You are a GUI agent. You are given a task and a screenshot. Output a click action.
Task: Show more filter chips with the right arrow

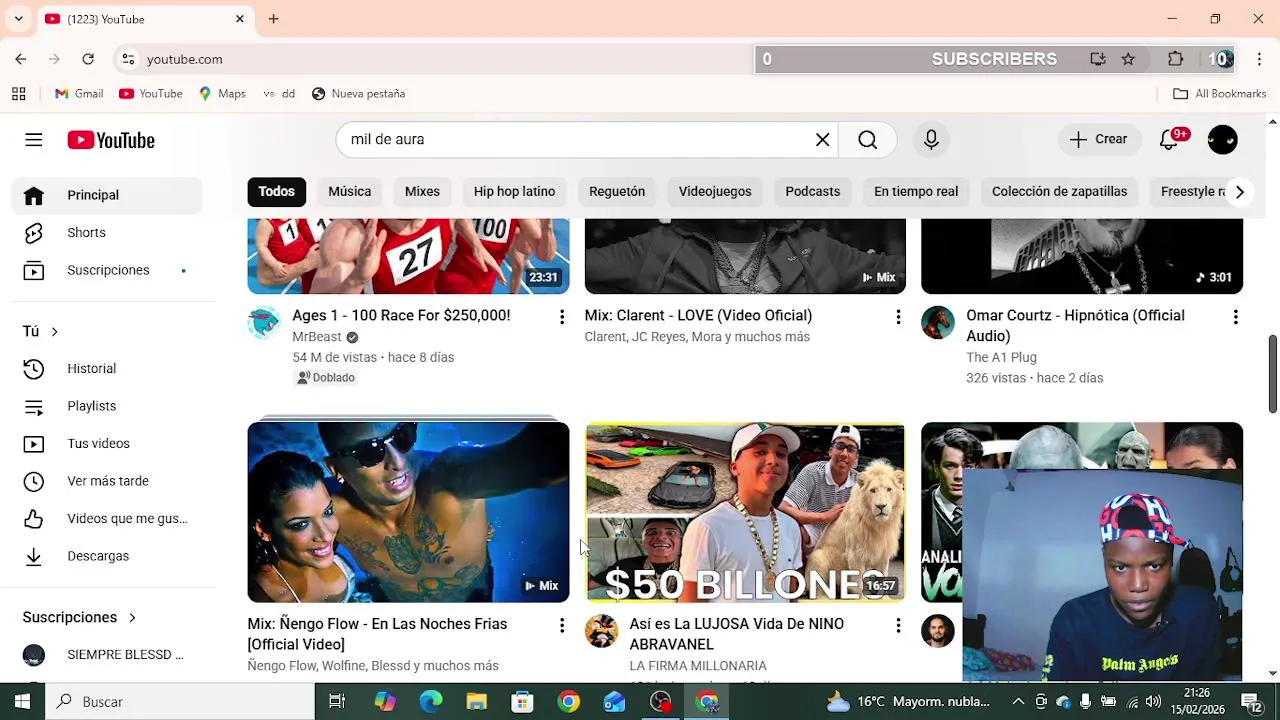[1239, 192]
